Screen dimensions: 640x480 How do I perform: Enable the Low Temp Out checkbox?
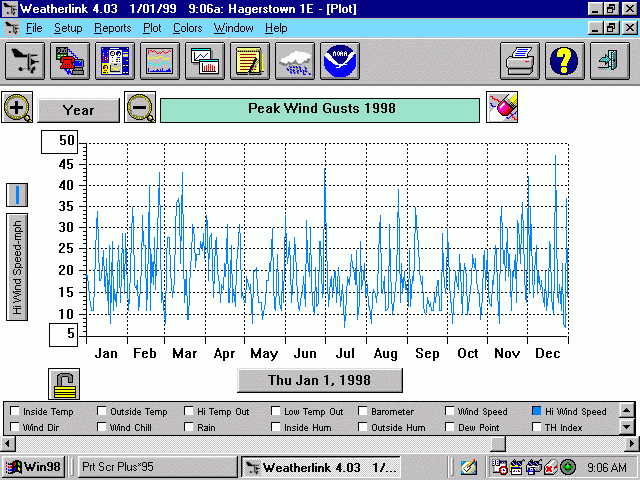pos(276,411)
